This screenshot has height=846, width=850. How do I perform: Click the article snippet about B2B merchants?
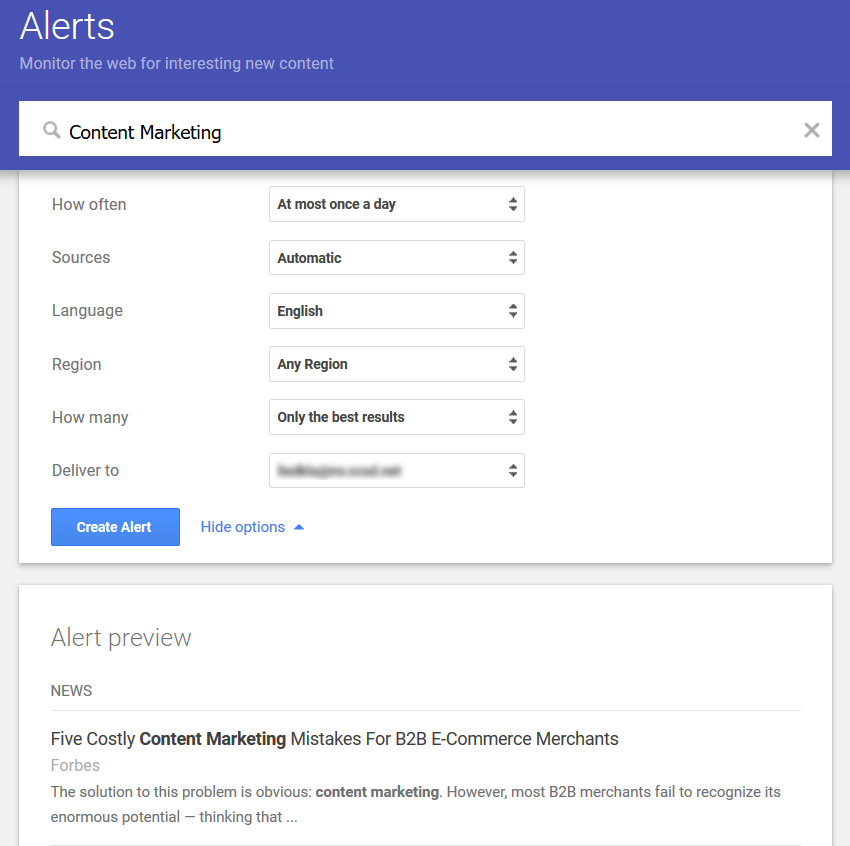click(416, 804)
